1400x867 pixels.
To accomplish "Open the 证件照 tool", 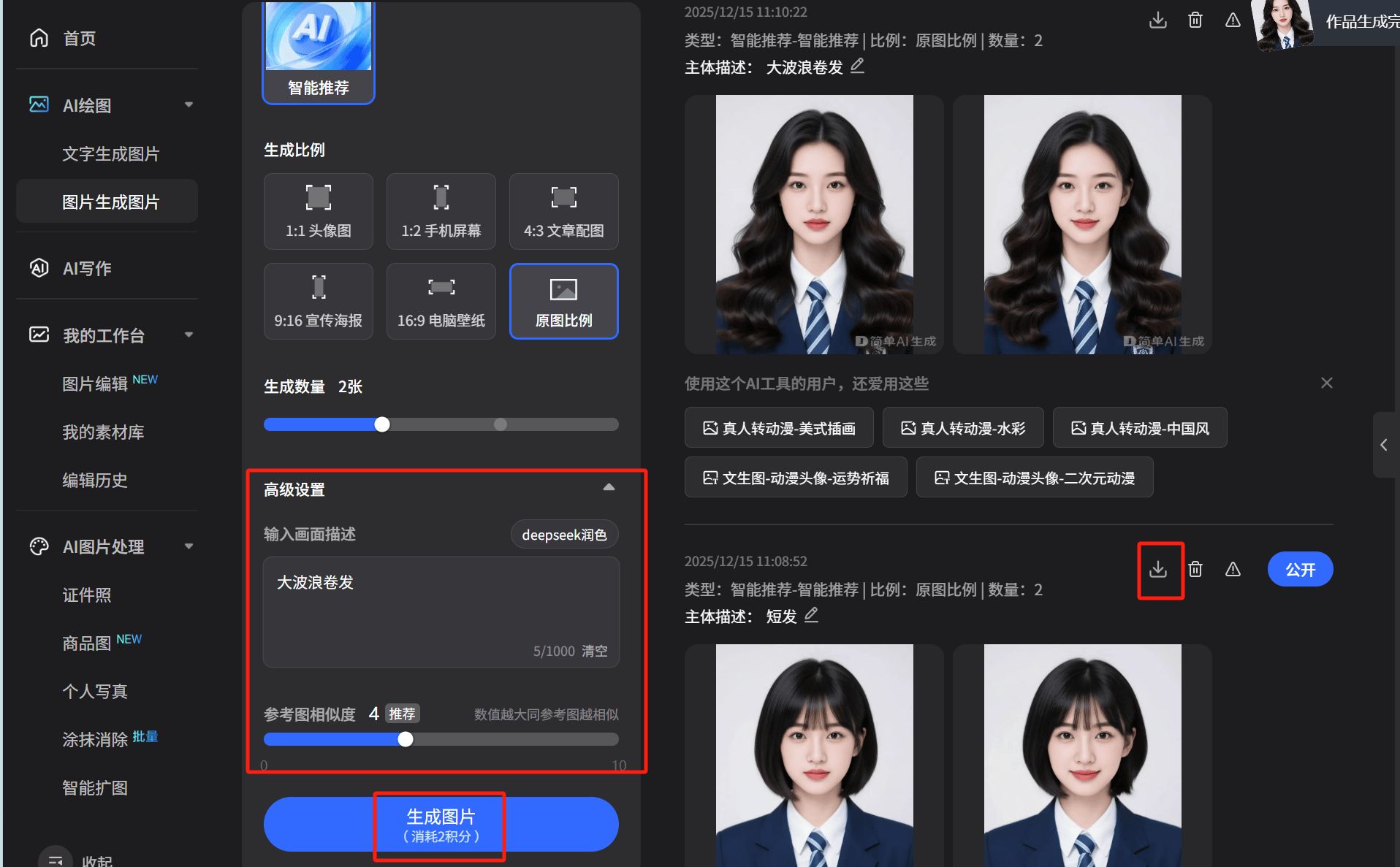I will [x=87, y=595].
